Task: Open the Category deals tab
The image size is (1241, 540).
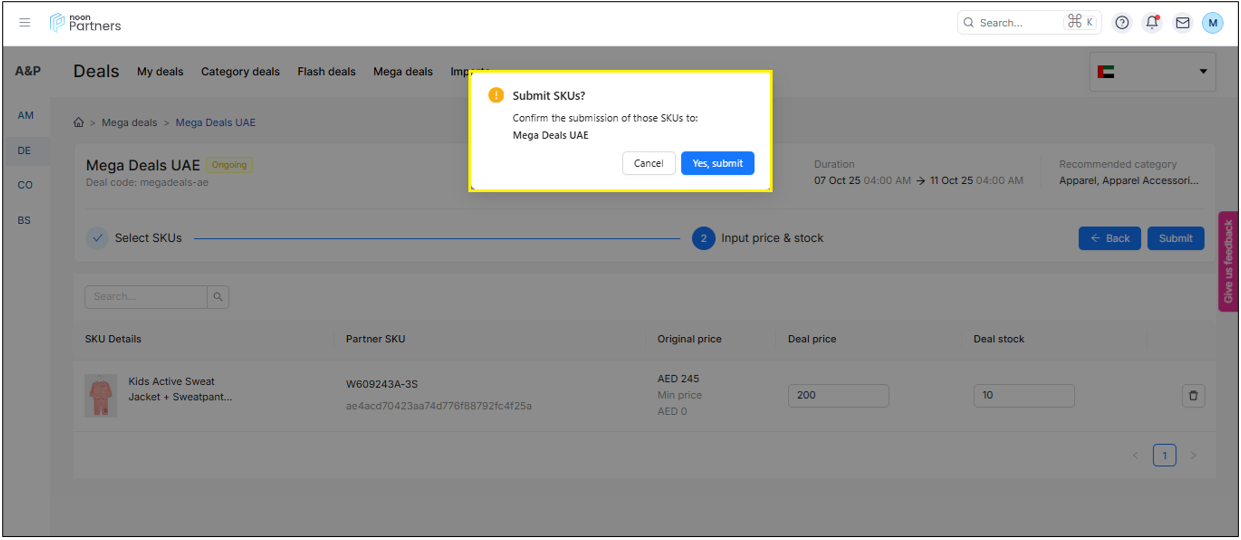Action: coord(240,72)
